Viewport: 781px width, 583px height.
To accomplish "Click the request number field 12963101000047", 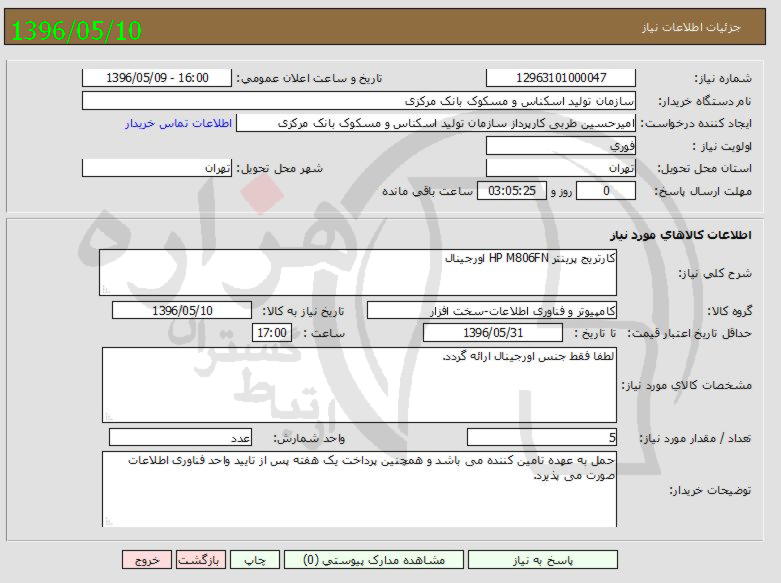I will (560, 78).
